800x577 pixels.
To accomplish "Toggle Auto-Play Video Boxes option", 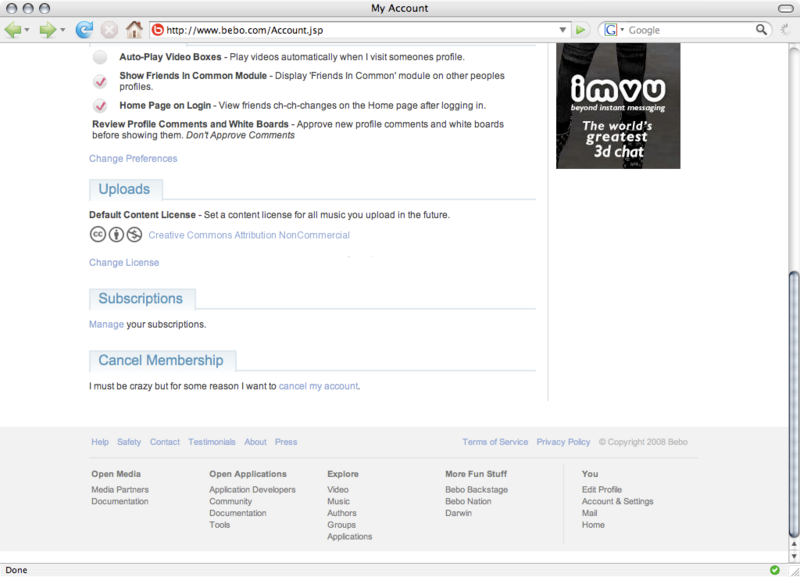I will point(100,57).
